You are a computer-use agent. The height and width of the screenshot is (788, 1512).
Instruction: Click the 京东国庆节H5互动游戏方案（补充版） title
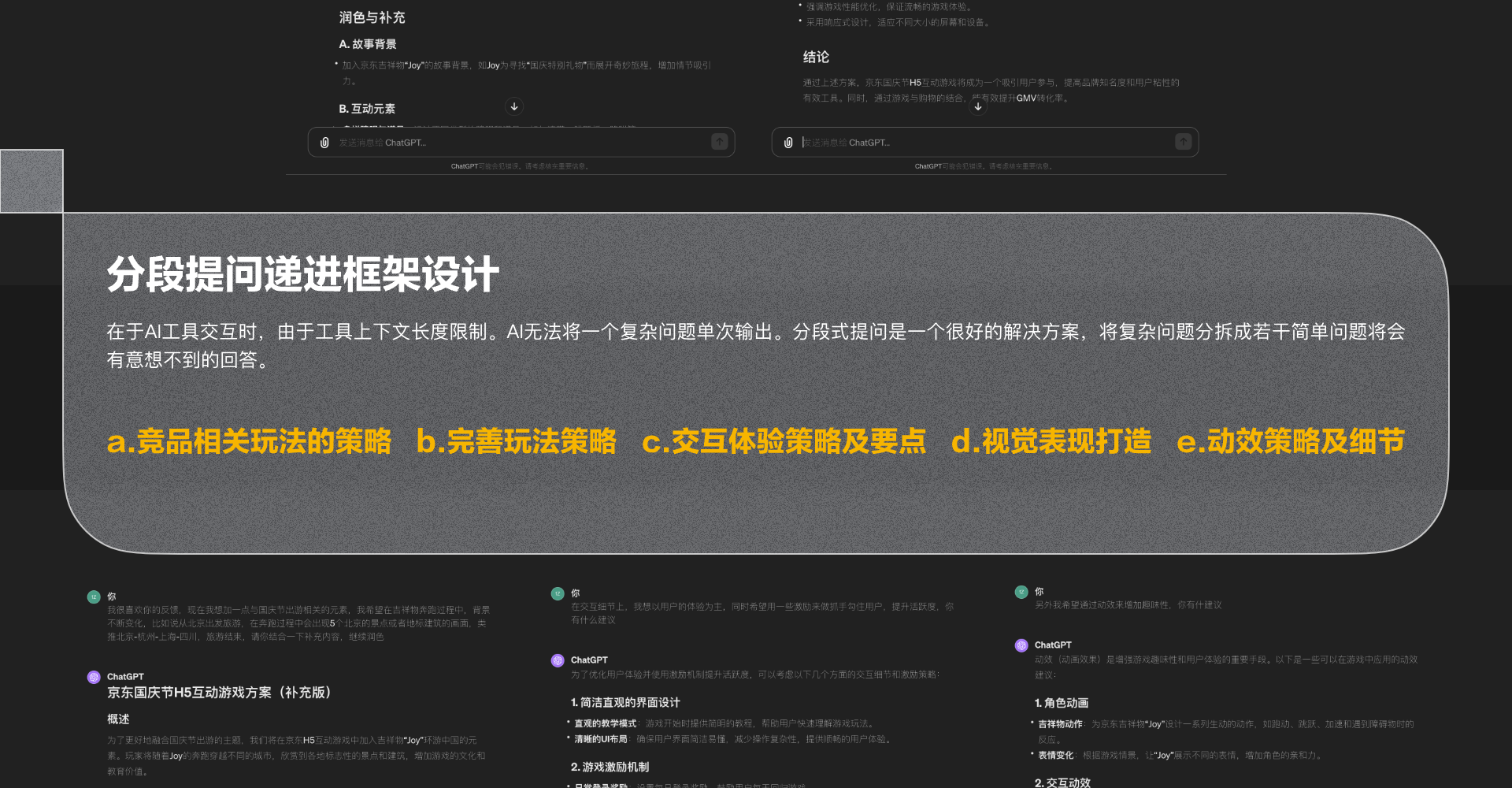[219, 693]
